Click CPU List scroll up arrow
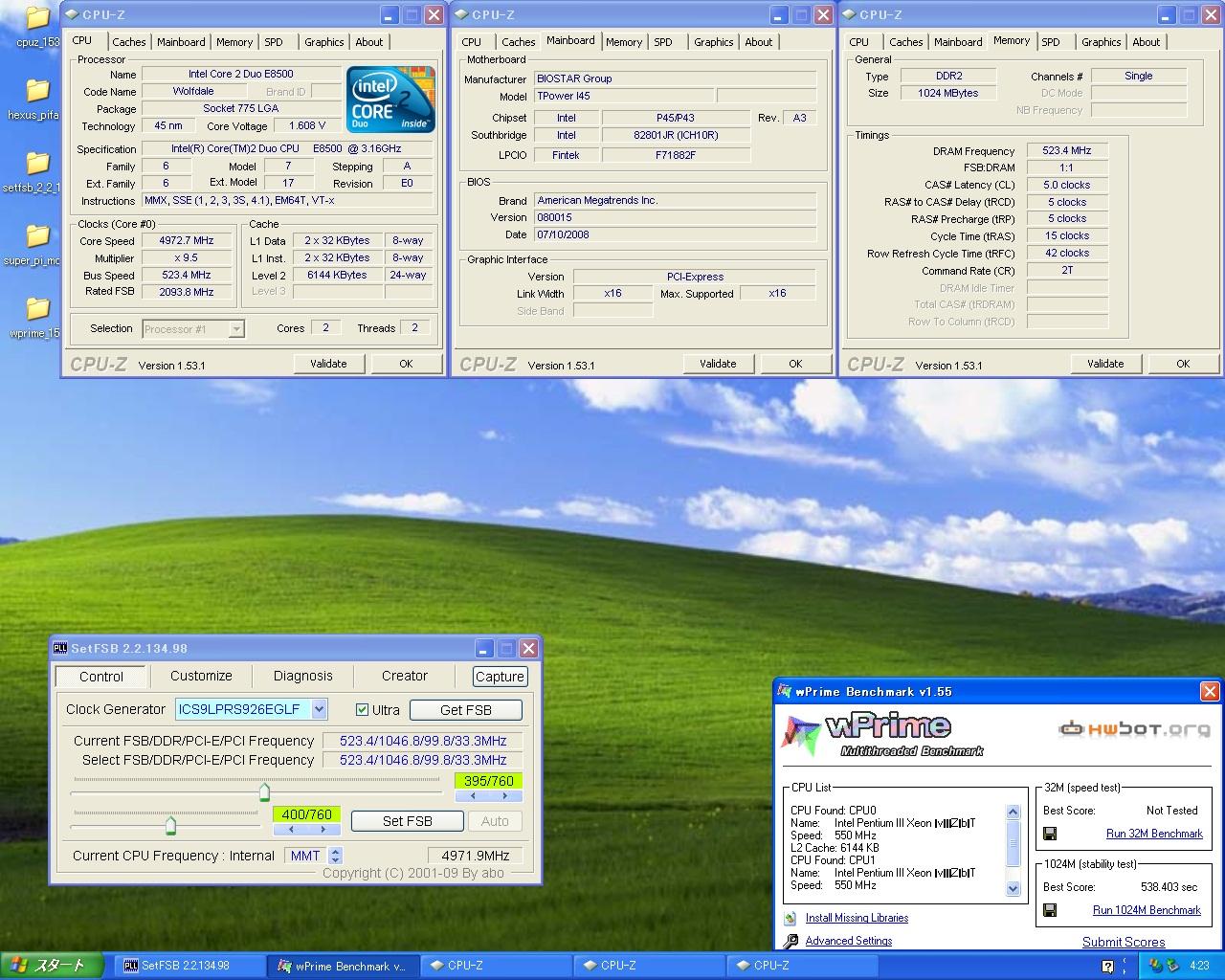 (1013, 813)
